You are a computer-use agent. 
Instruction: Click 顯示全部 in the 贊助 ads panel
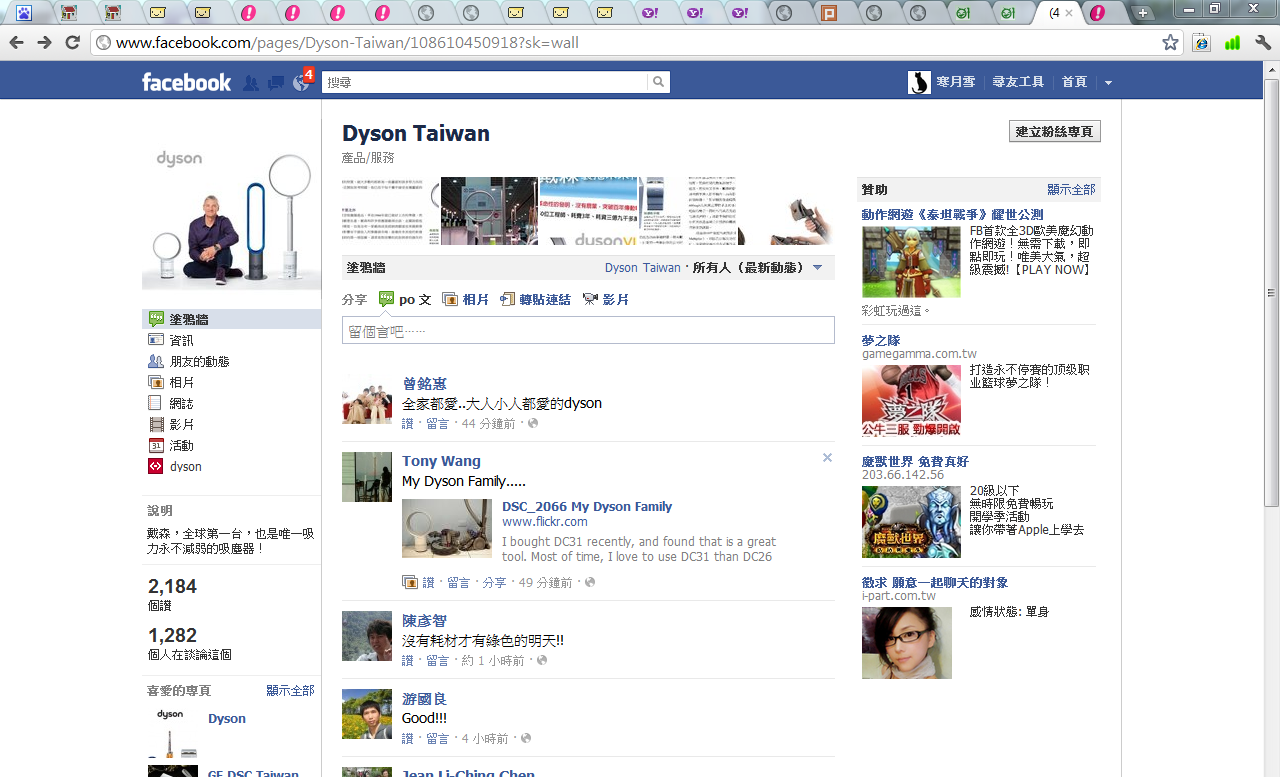[1071, 189]
